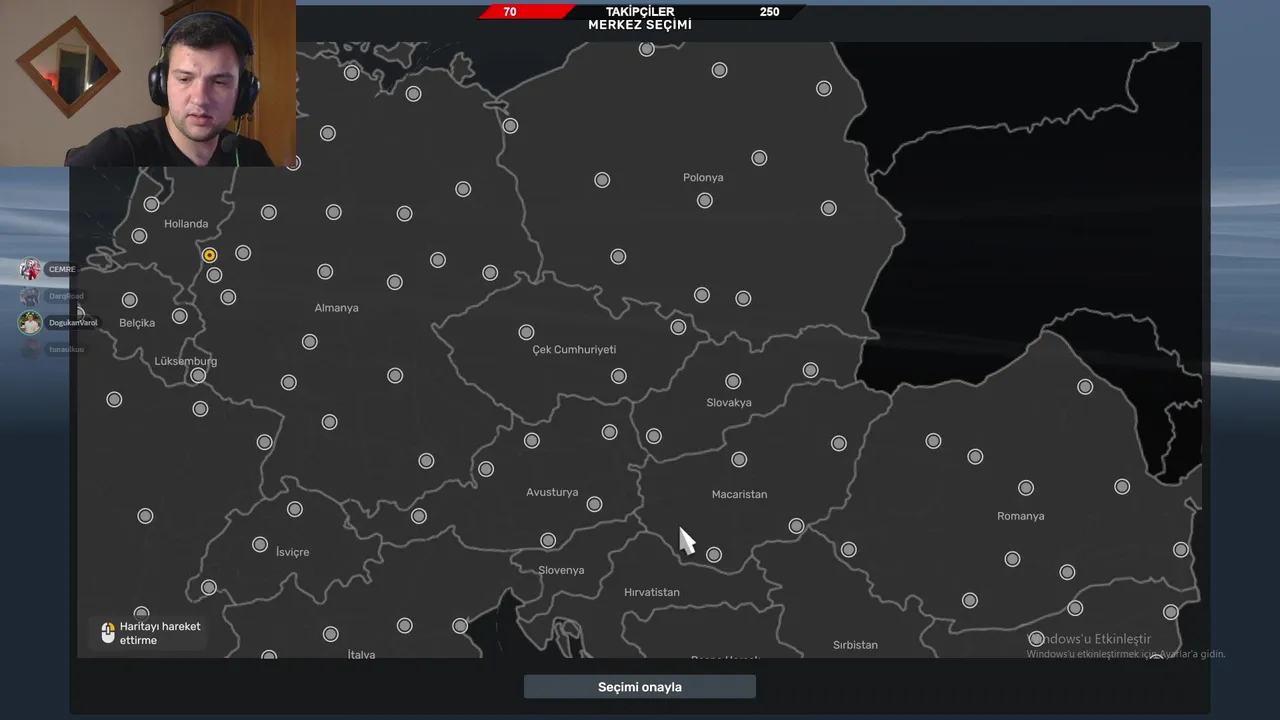Click the Avusturya country label
Screen dimensions: 1280x720
click(x=552, y=492)
